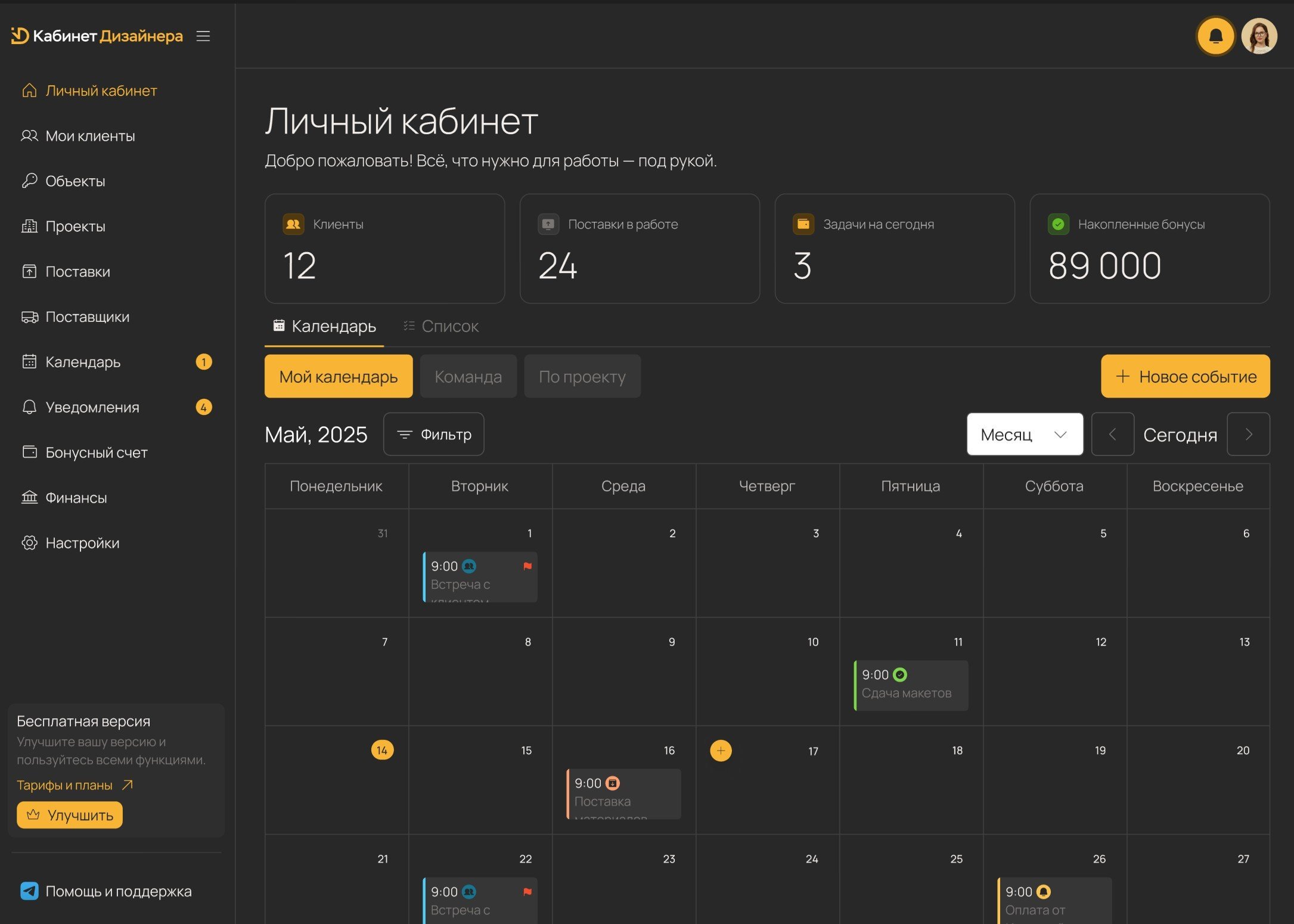Click the plus icon on day 17
The image size is (1294, 924).
click(721, 751)
